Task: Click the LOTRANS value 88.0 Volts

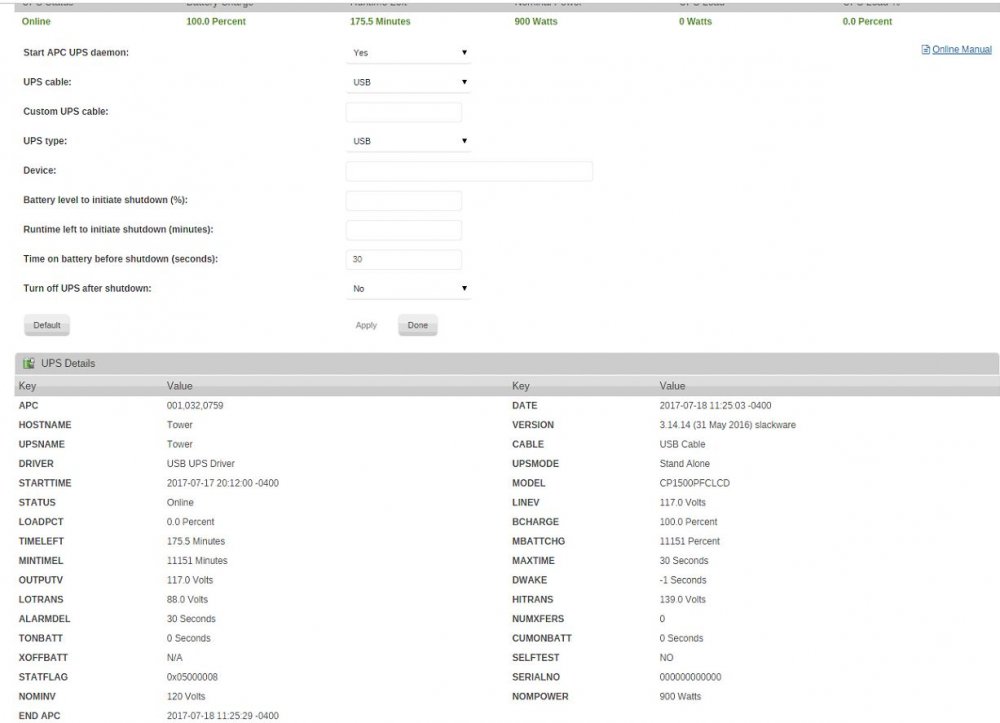Action: 187,599
